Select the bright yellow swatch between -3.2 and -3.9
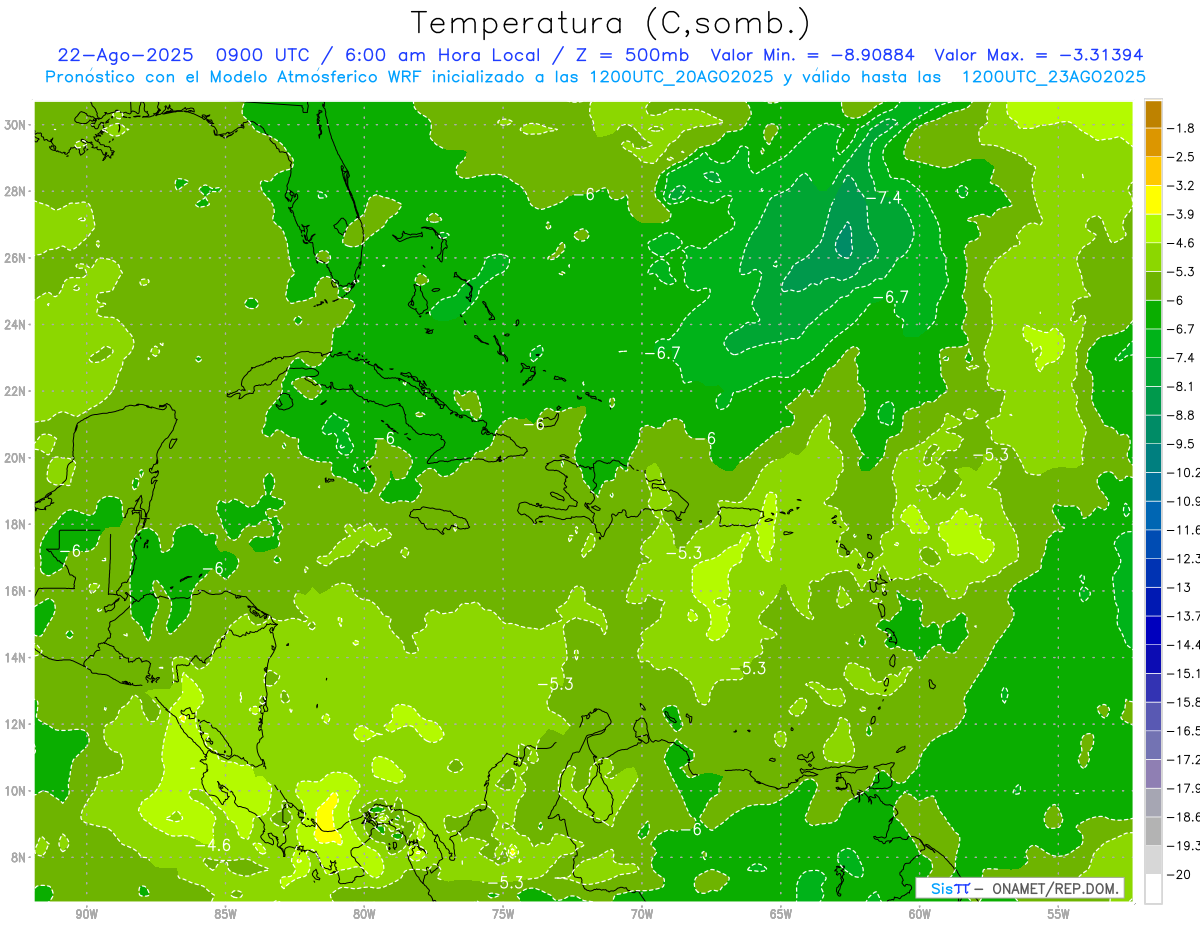Image resolution: width=1200 pixels, height=927 pixels. [1153, 199]
